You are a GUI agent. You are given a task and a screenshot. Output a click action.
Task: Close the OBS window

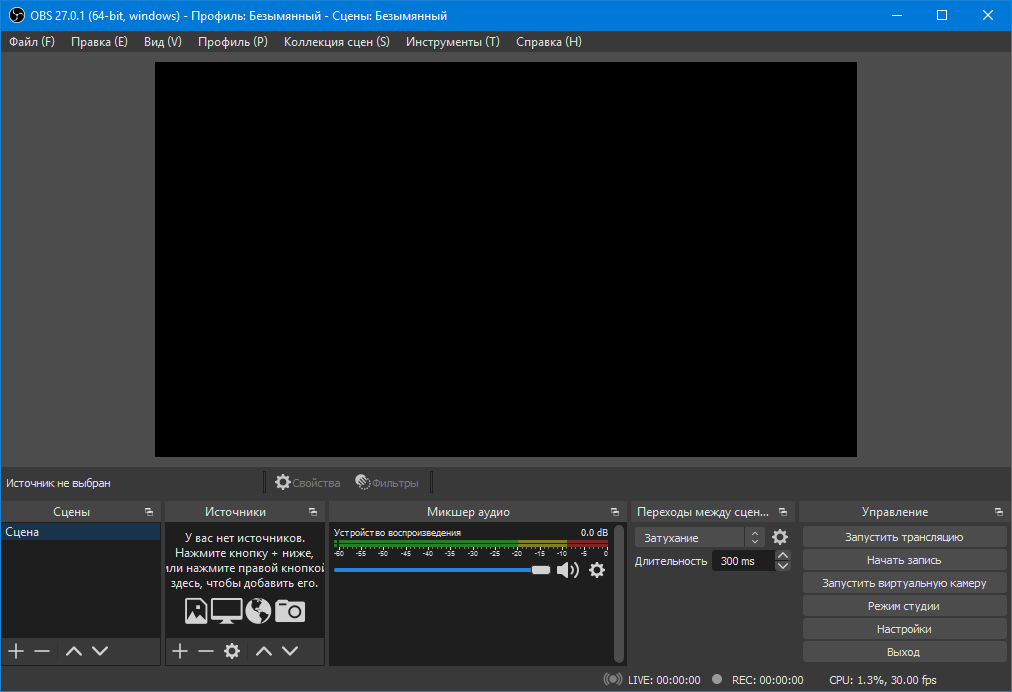point(987,15)
